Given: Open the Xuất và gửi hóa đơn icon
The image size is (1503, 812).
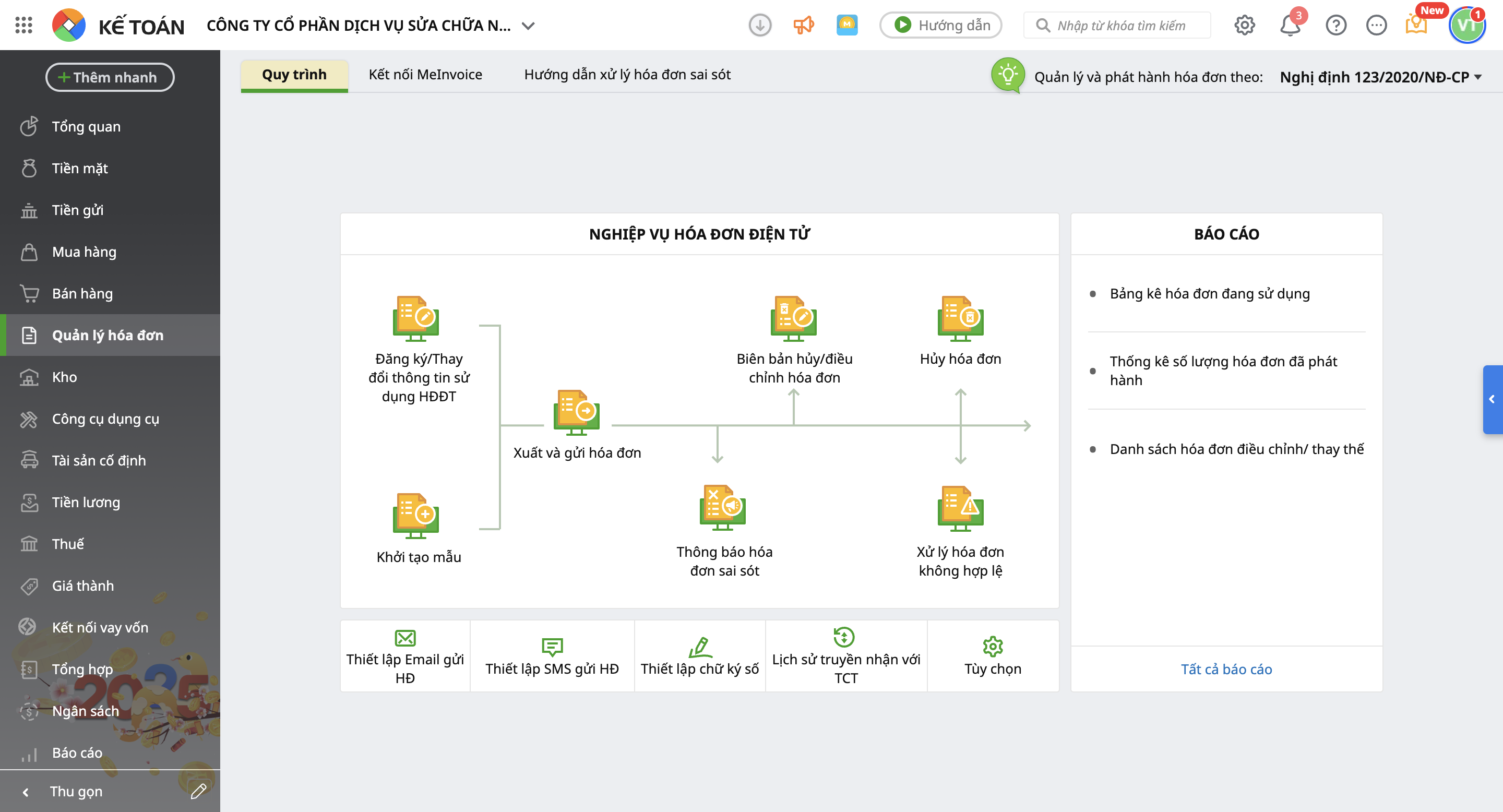Looking at the screenshot, I should (577, 412).
